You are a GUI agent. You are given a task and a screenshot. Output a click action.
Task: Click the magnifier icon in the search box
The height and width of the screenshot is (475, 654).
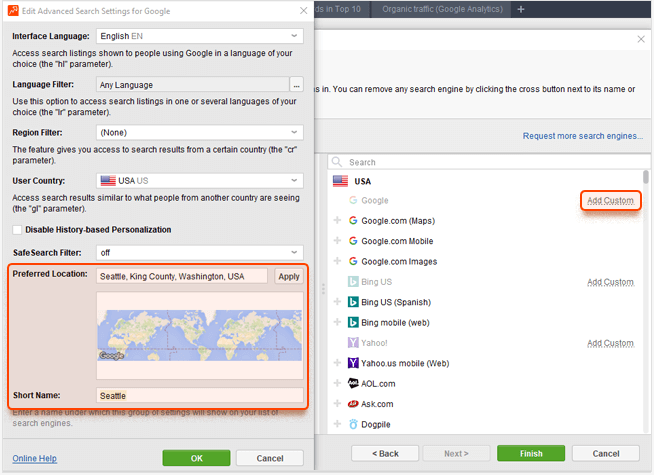pos(337,162)
